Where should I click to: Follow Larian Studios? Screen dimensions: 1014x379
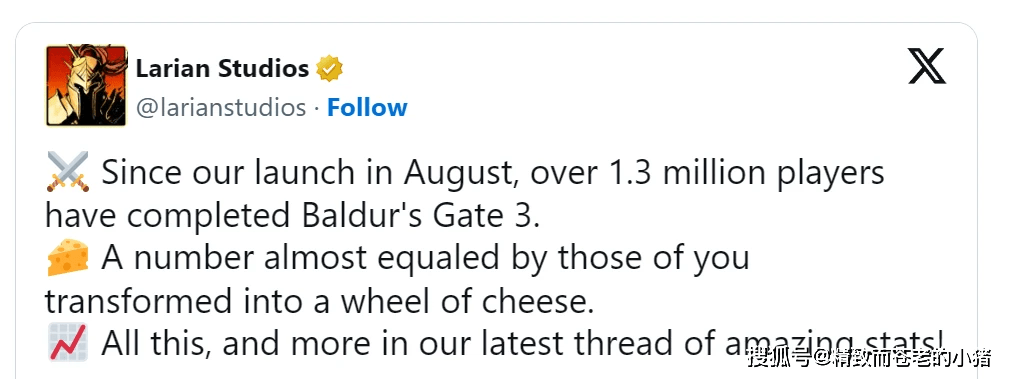[x=367, y=107]
